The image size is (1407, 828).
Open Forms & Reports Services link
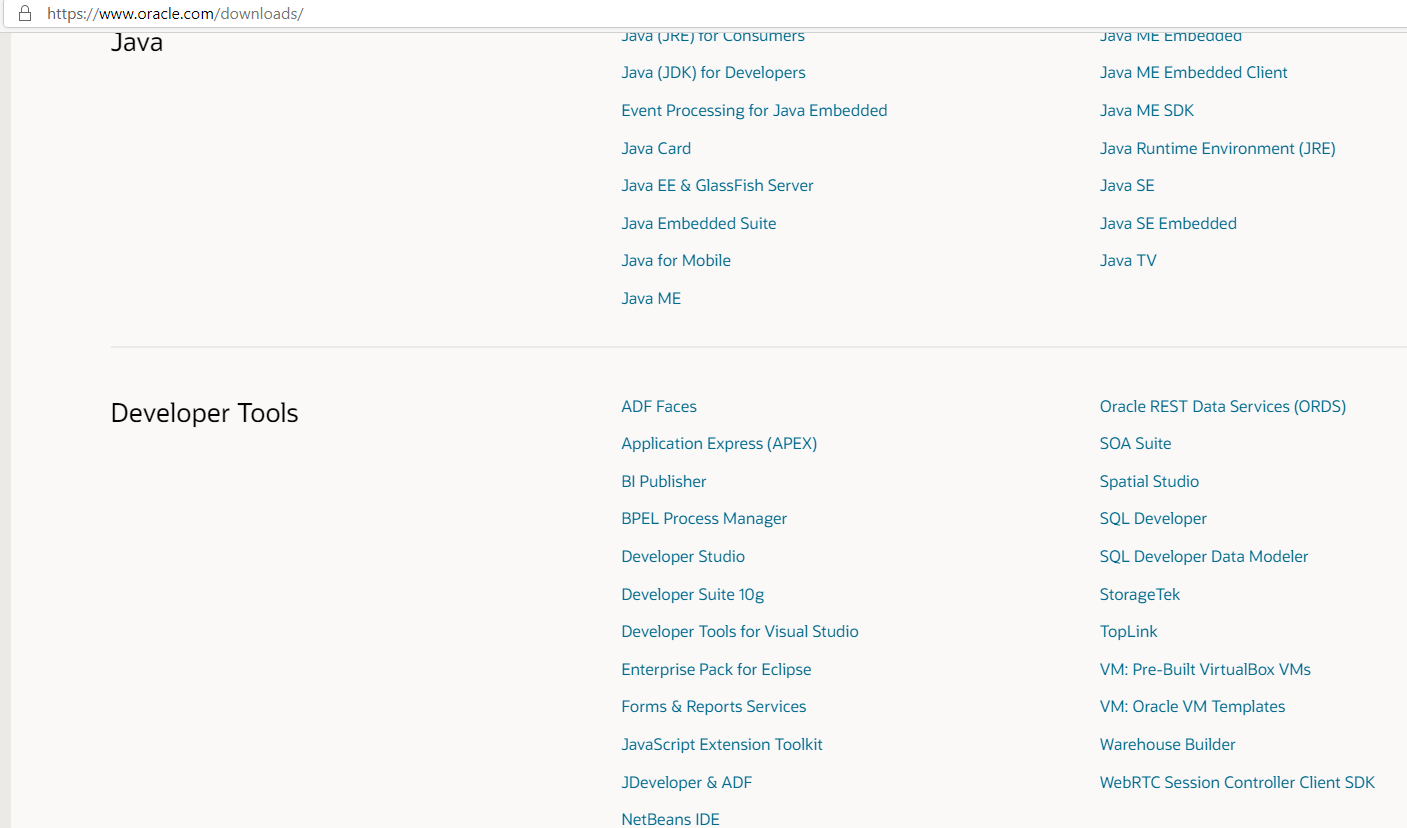[713, 707]
